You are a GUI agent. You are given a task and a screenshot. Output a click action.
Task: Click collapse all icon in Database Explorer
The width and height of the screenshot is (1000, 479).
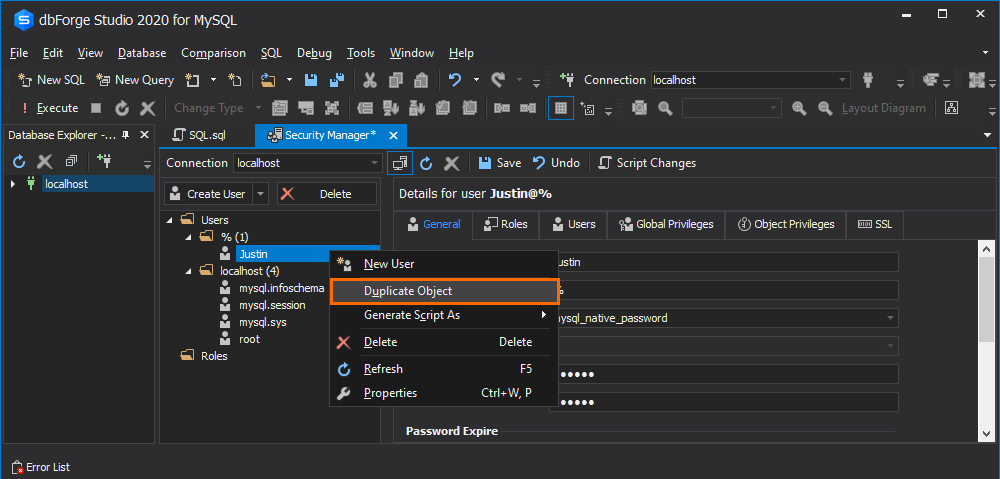(x=70, y=160)
